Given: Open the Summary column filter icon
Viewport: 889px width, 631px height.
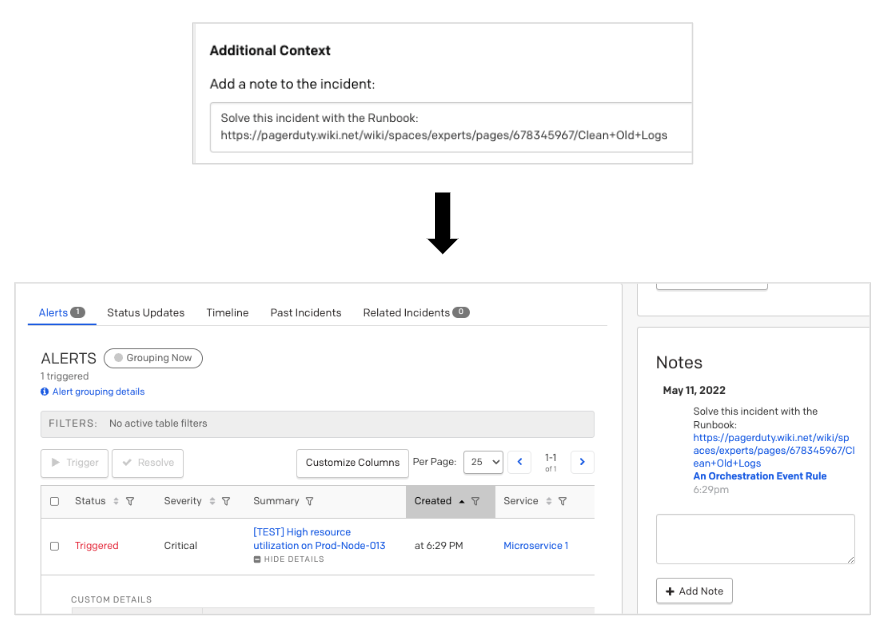Looking at the screenshot, I should [x=309, y=501].
